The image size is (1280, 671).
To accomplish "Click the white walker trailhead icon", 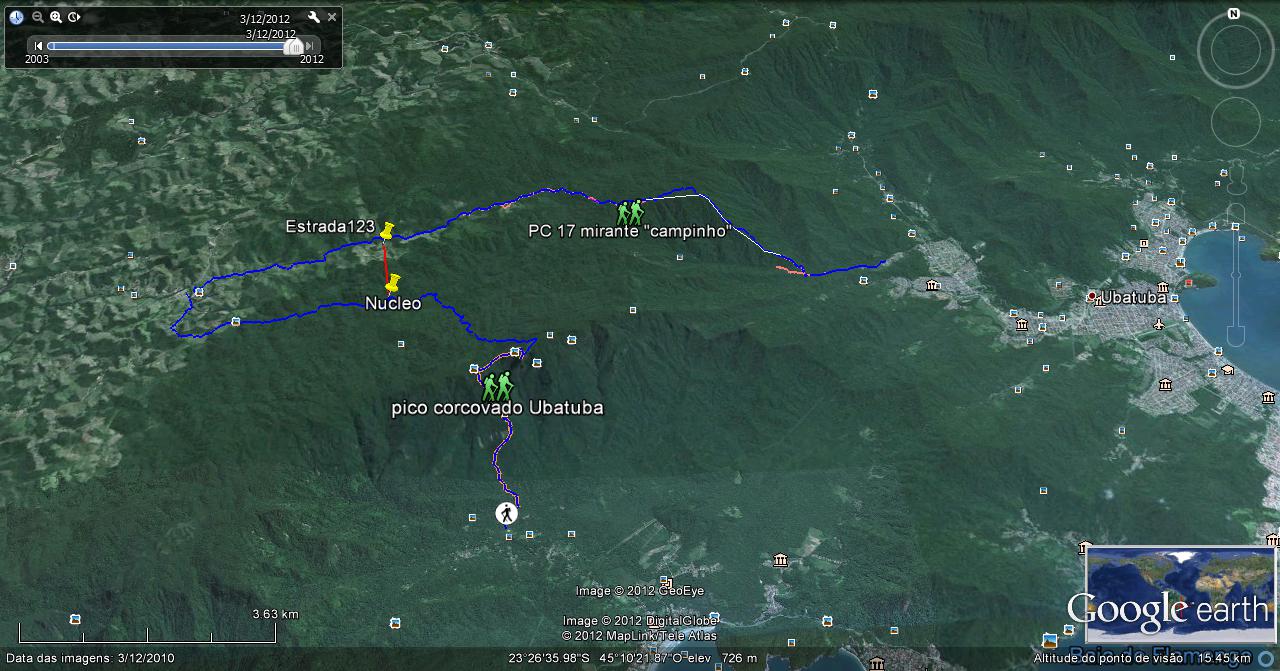I will click(x=507, y=513).
